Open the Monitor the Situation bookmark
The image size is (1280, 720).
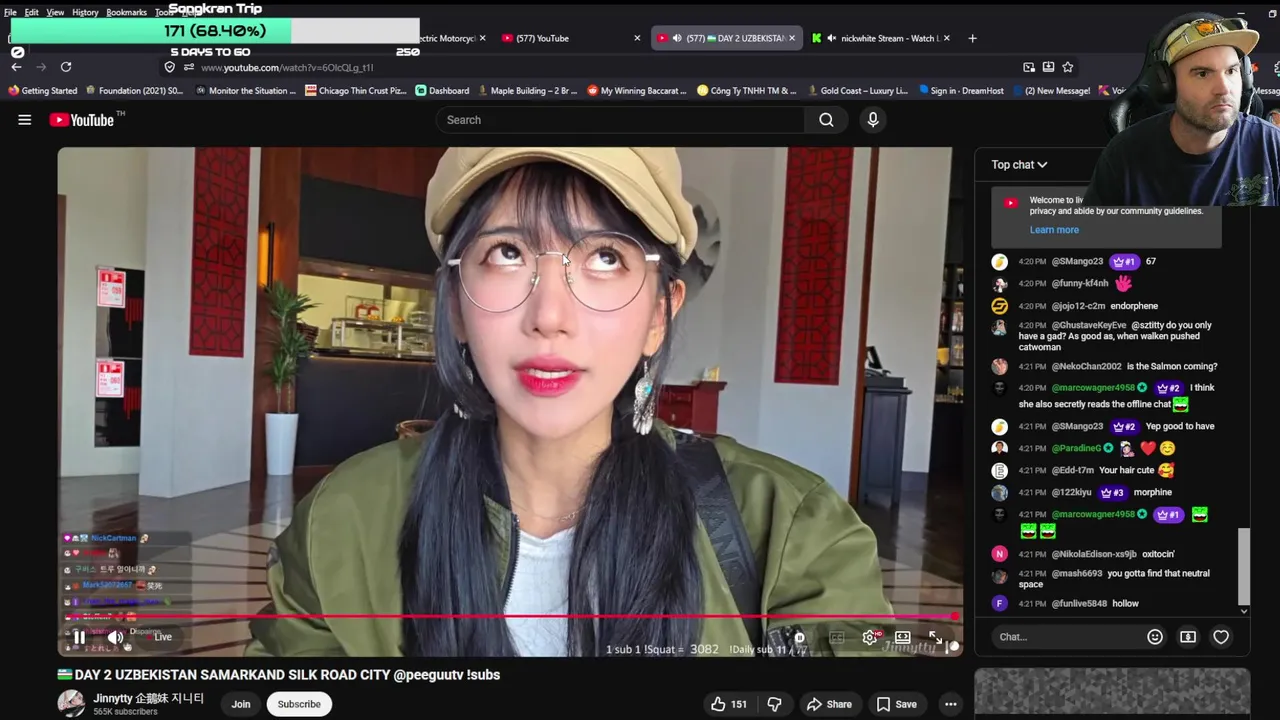(x=245, y=90)
